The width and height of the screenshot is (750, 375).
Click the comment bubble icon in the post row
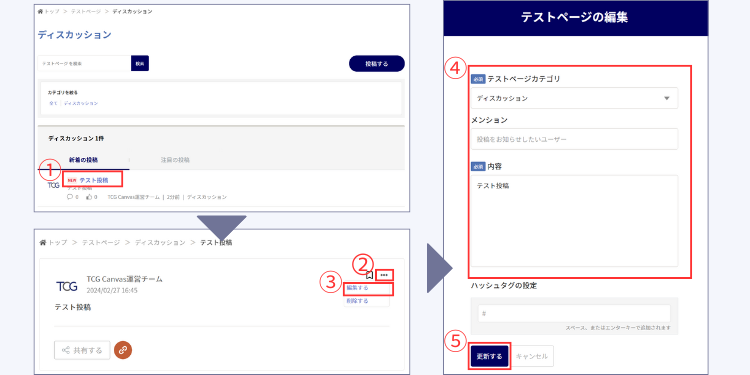[x=70, y=197]
